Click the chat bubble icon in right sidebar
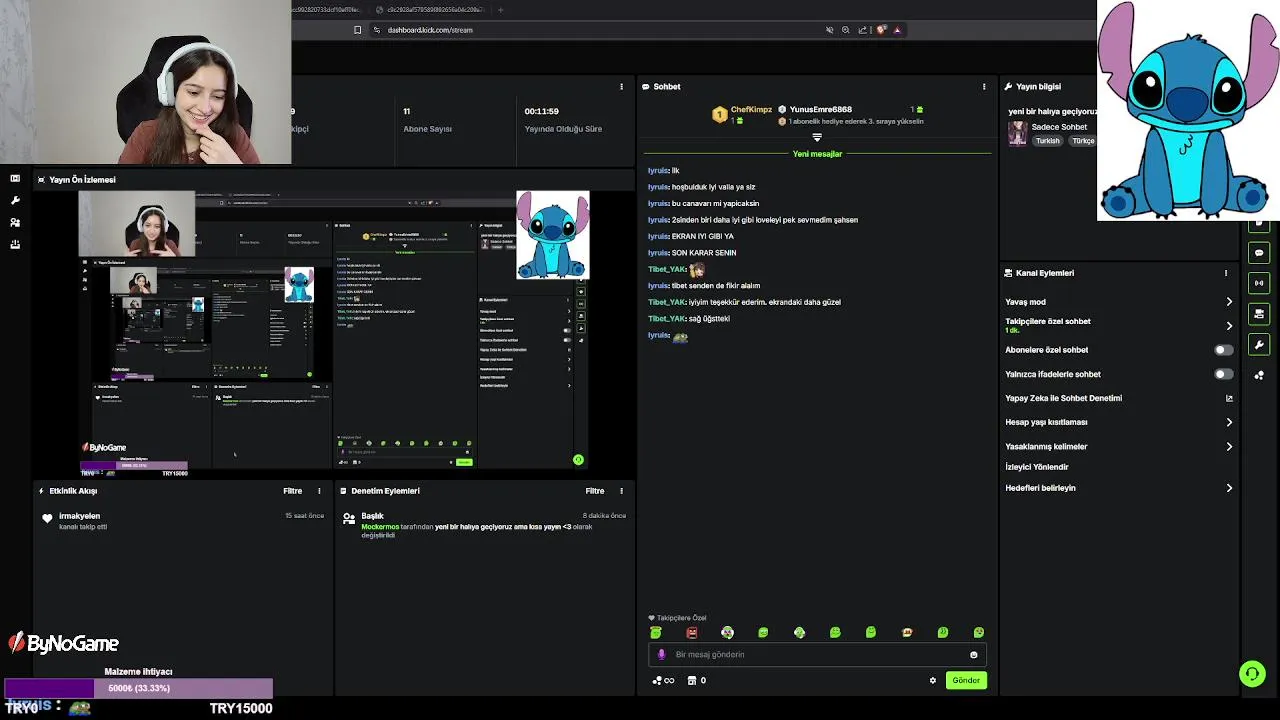The image size is (1280, 720). (1259, 253)
